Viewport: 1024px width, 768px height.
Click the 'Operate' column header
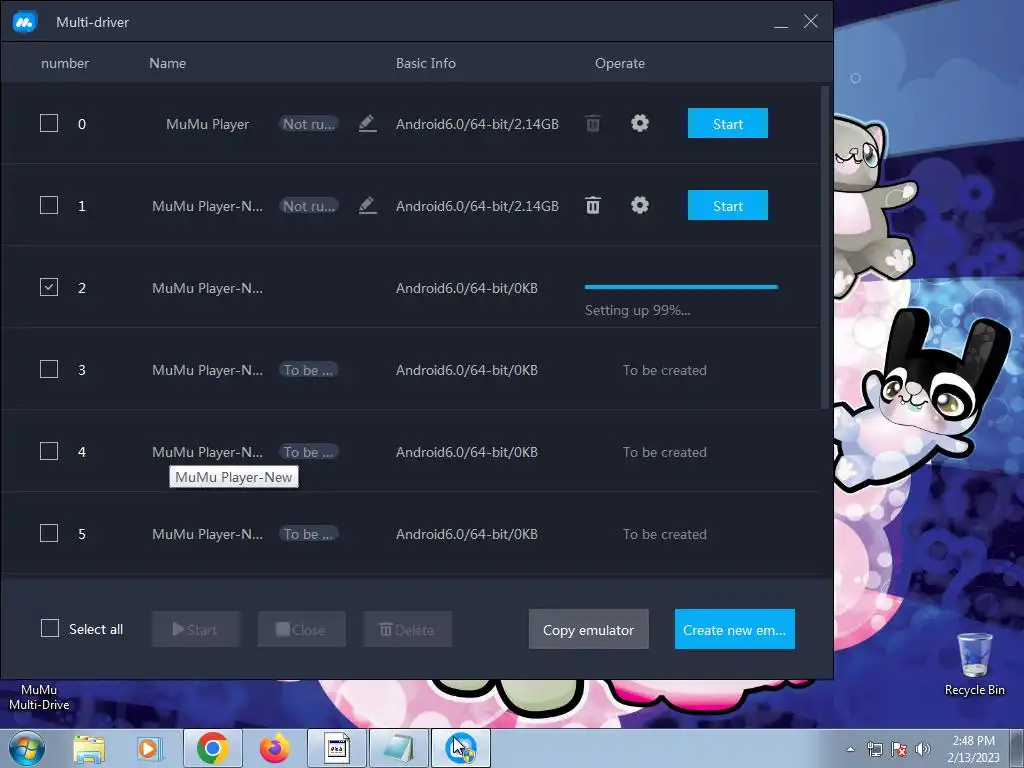(x=620, y=63)
